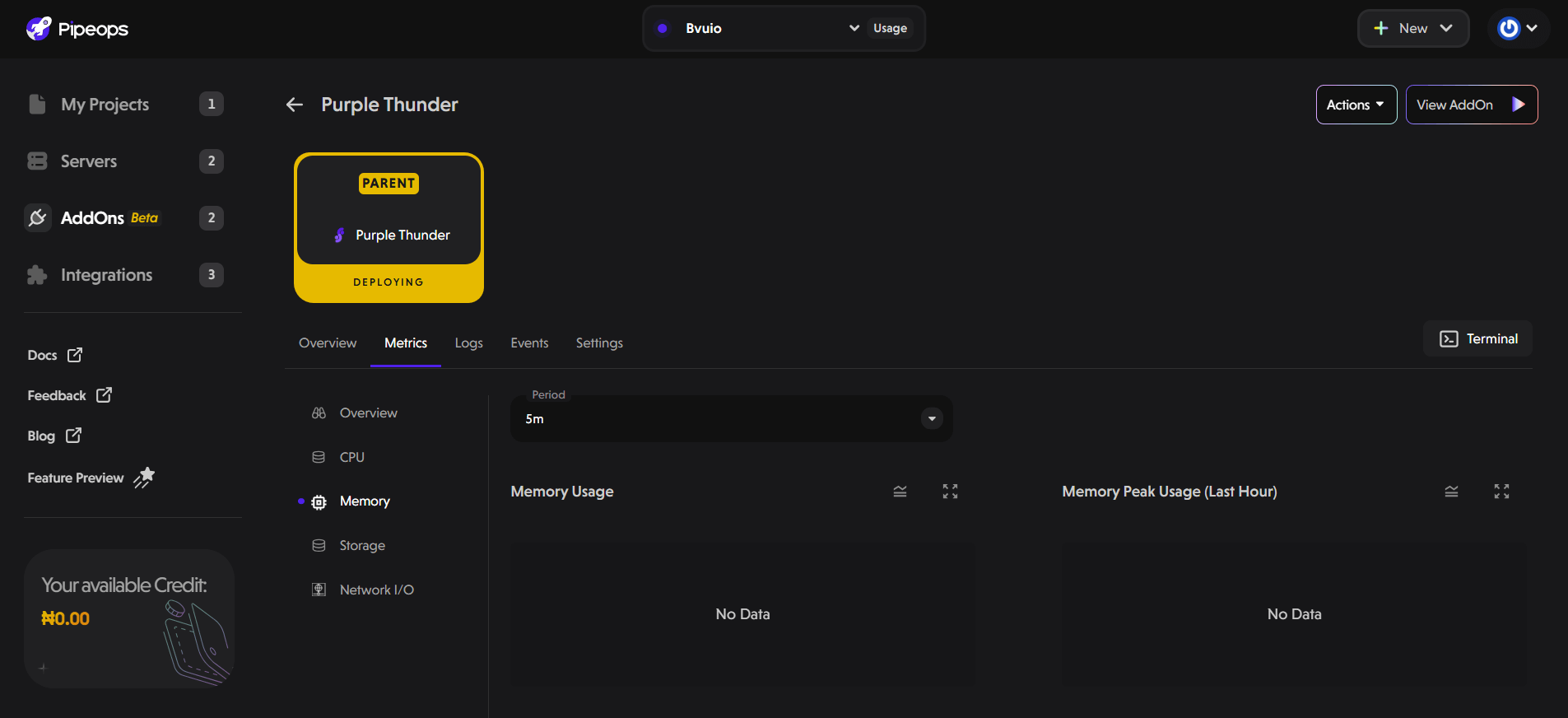Open the Terminal button
Viewport: 1568px width, 718px height.
point(1477,338)
